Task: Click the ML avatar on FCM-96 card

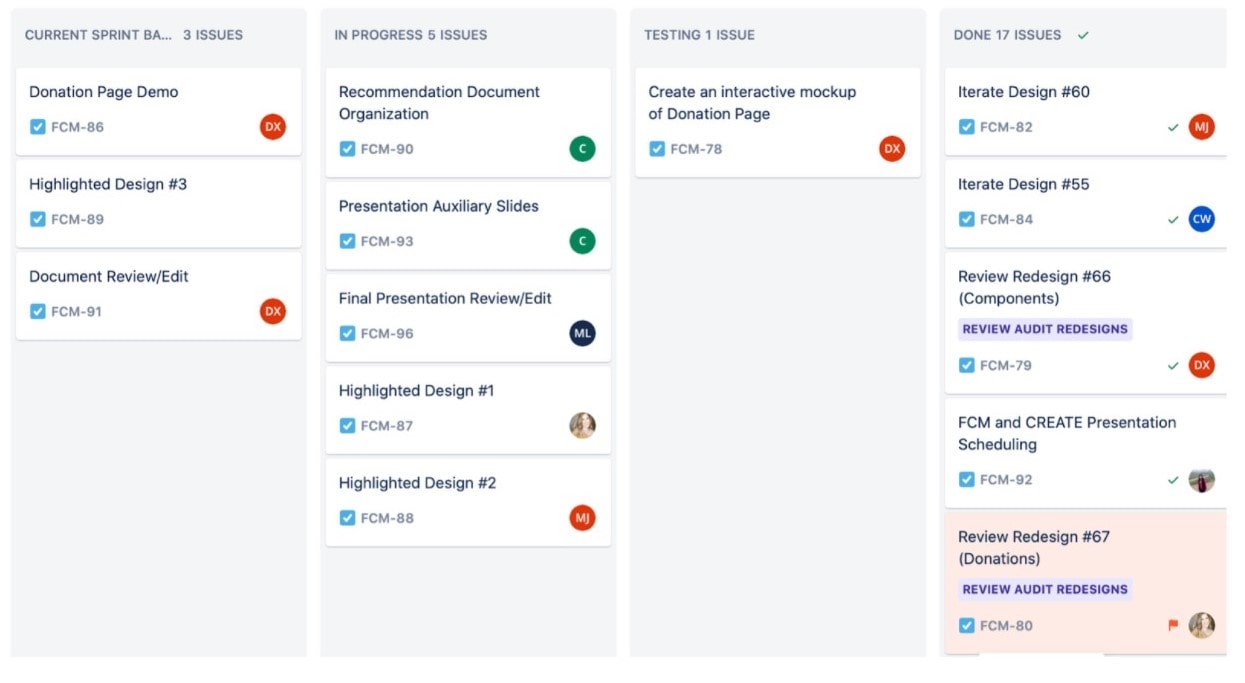Action: [582, 333]
